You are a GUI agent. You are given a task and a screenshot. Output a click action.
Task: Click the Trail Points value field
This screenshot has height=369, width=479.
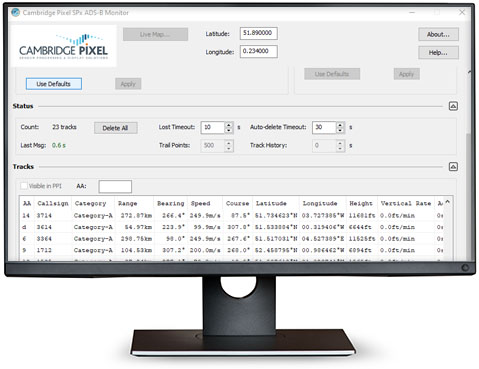coord(213,146)
